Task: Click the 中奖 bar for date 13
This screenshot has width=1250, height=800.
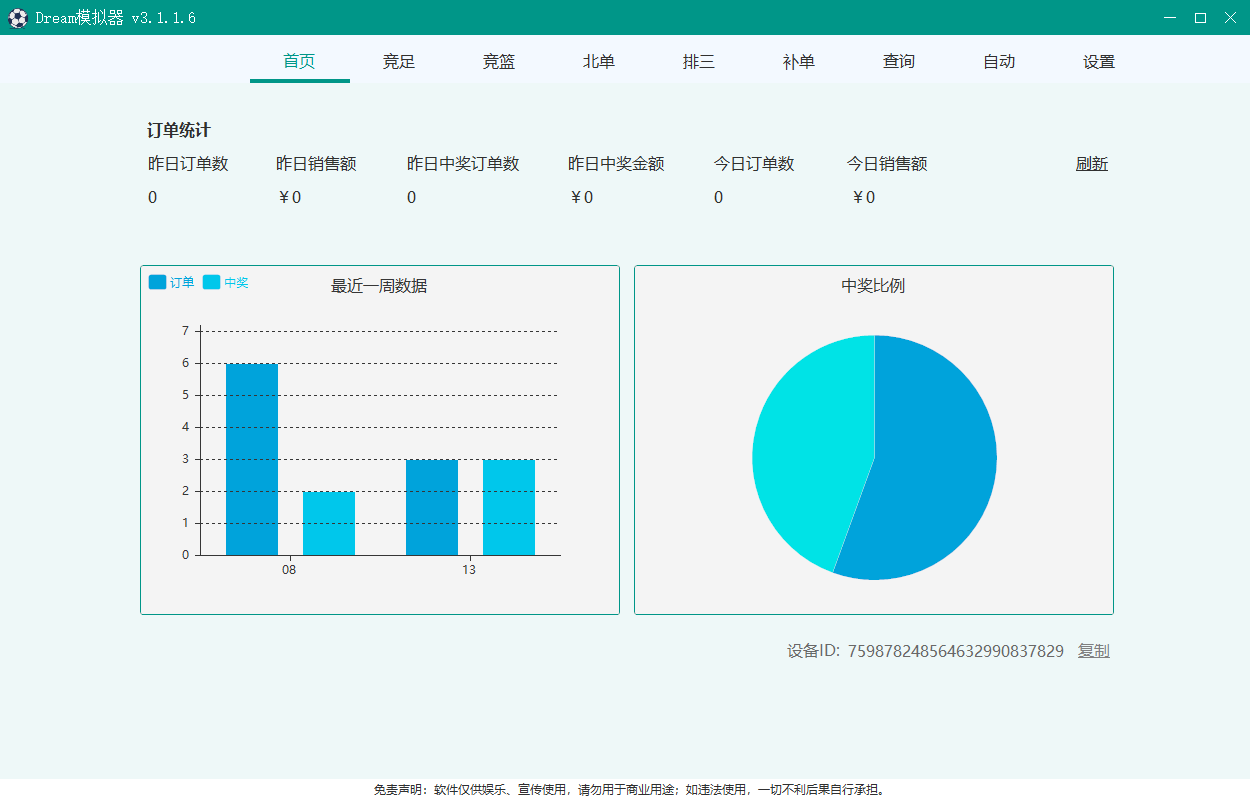Action: coord(509,507)
